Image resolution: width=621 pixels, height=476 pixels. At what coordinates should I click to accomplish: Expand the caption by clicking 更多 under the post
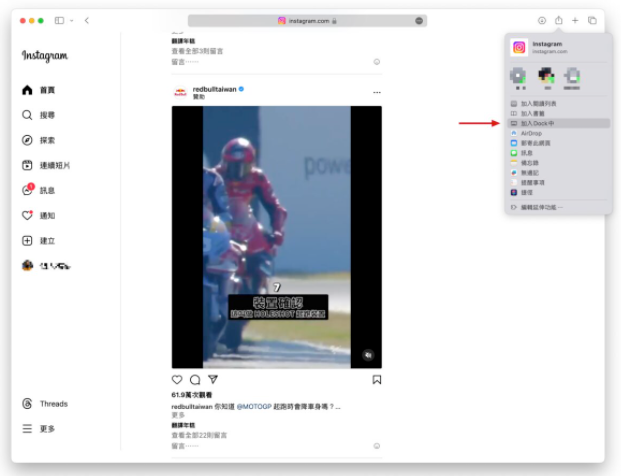coord(177,414)
